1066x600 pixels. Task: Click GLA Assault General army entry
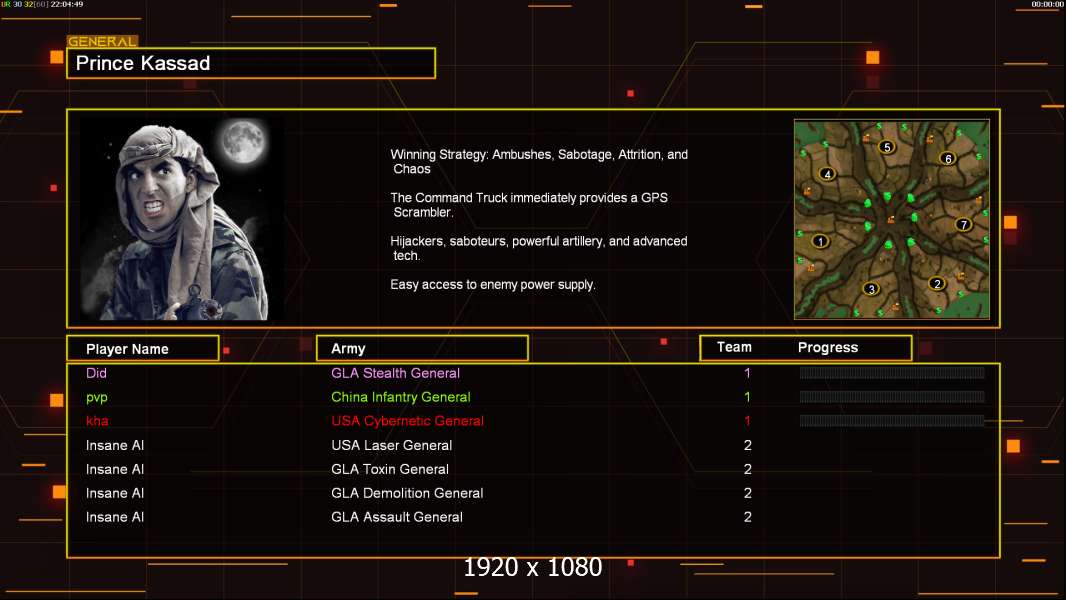click(x=396, y=517)
